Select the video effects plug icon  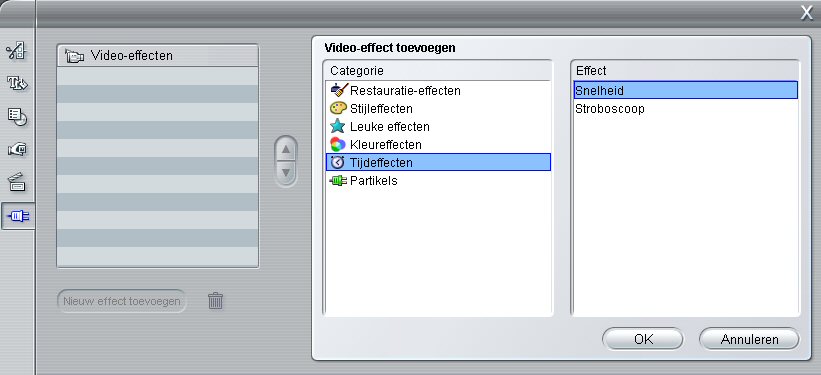17,216
